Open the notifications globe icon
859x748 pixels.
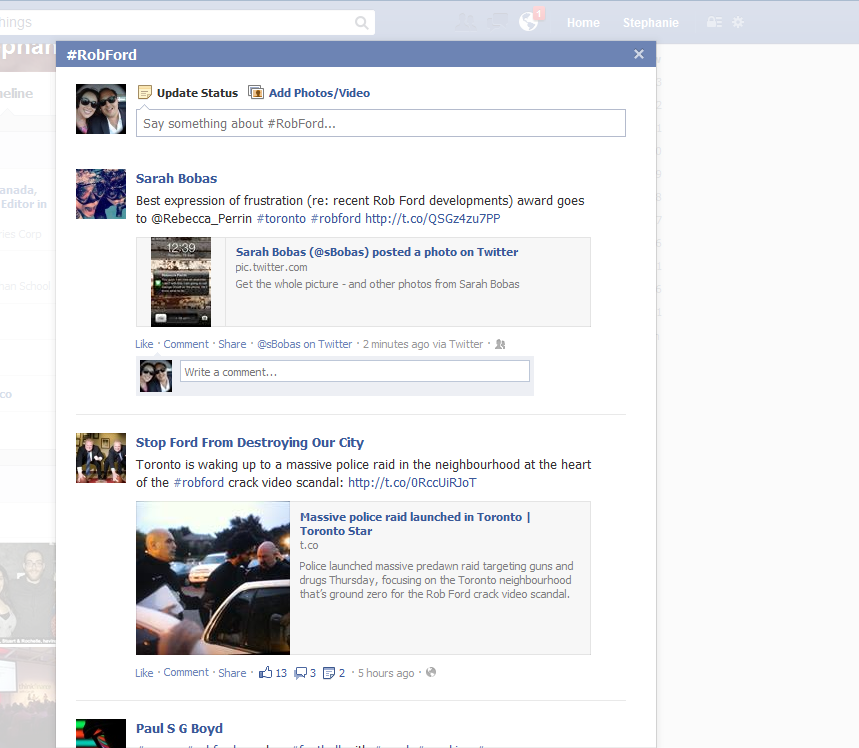(529, 22)
